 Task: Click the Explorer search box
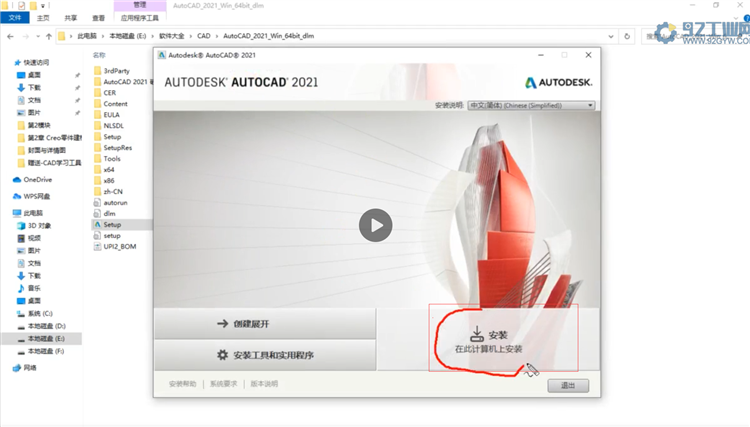[x=694, y=36]
